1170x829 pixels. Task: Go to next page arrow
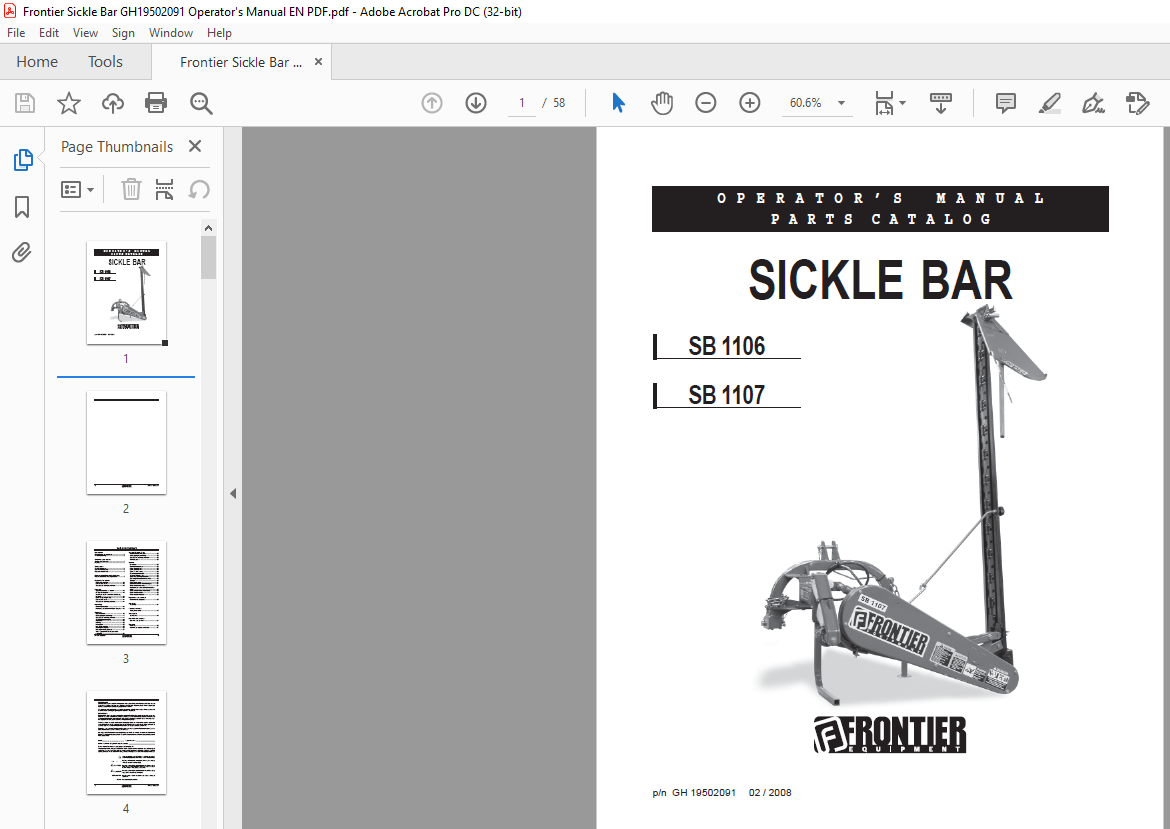coord(475,103)
